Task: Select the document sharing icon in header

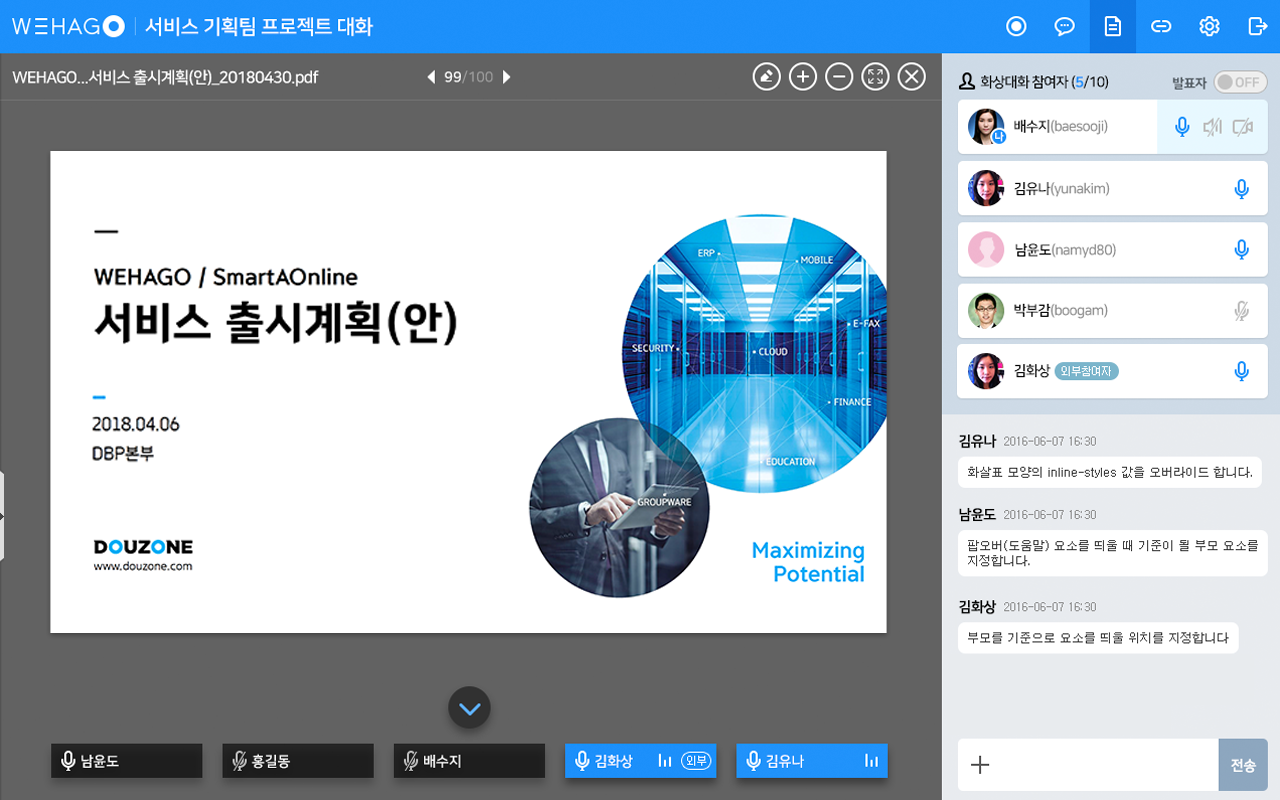Action: point(1113,26)
